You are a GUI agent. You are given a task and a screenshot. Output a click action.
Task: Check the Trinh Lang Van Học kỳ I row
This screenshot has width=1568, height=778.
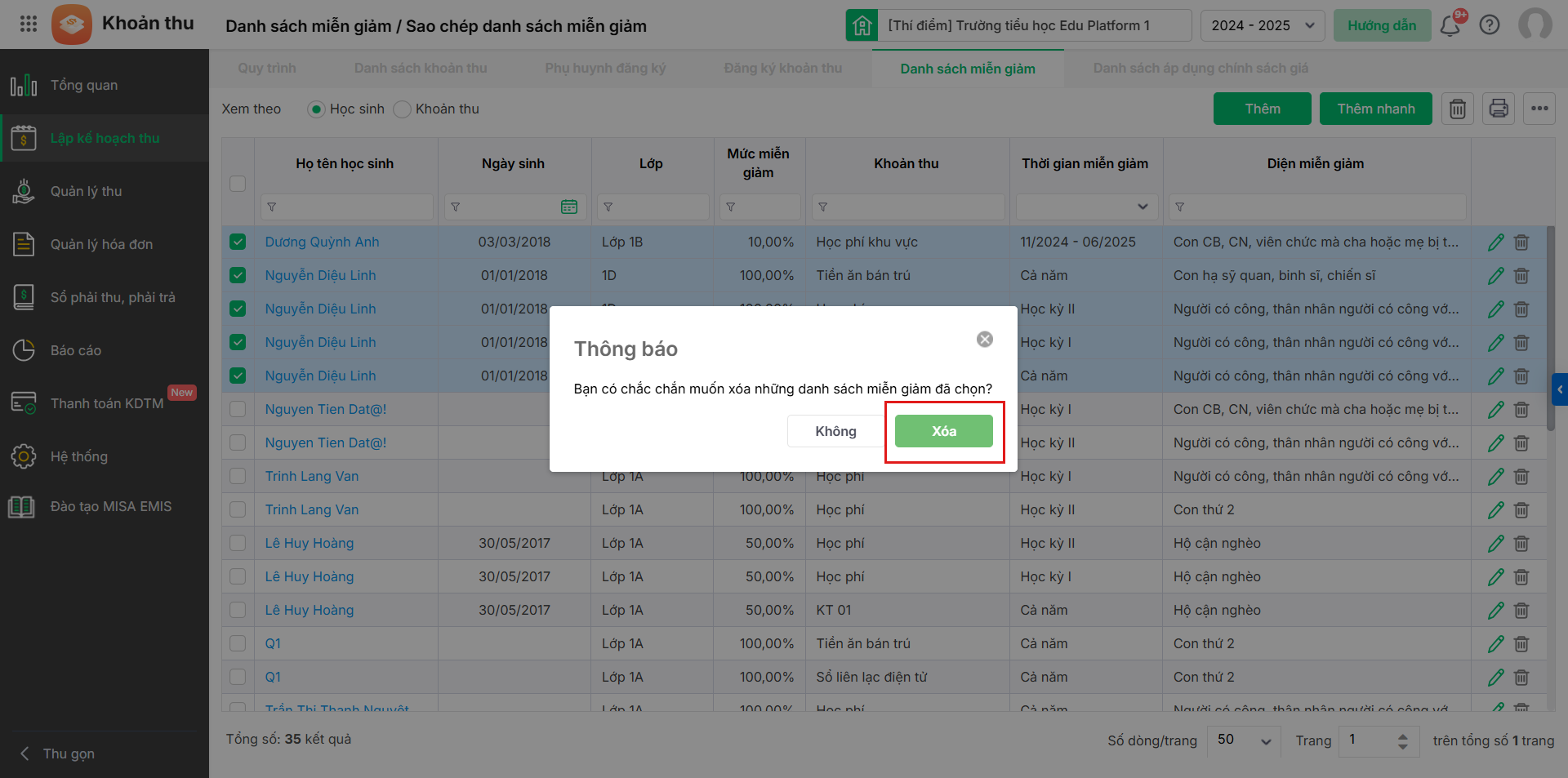(238, 476)
